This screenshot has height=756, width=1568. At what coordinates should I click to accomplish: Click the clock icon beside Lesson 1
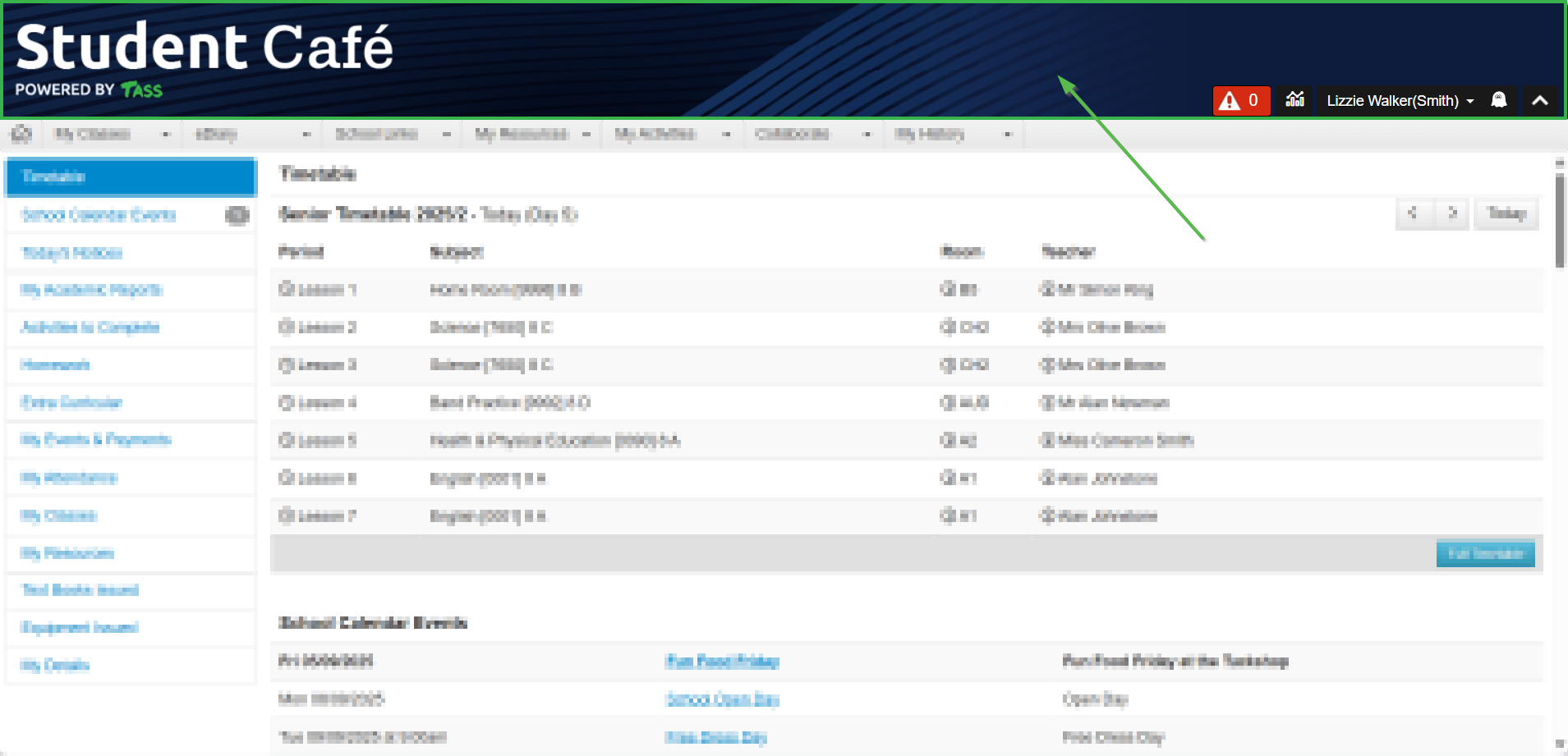pyautogui.click(x=287, y=289)
